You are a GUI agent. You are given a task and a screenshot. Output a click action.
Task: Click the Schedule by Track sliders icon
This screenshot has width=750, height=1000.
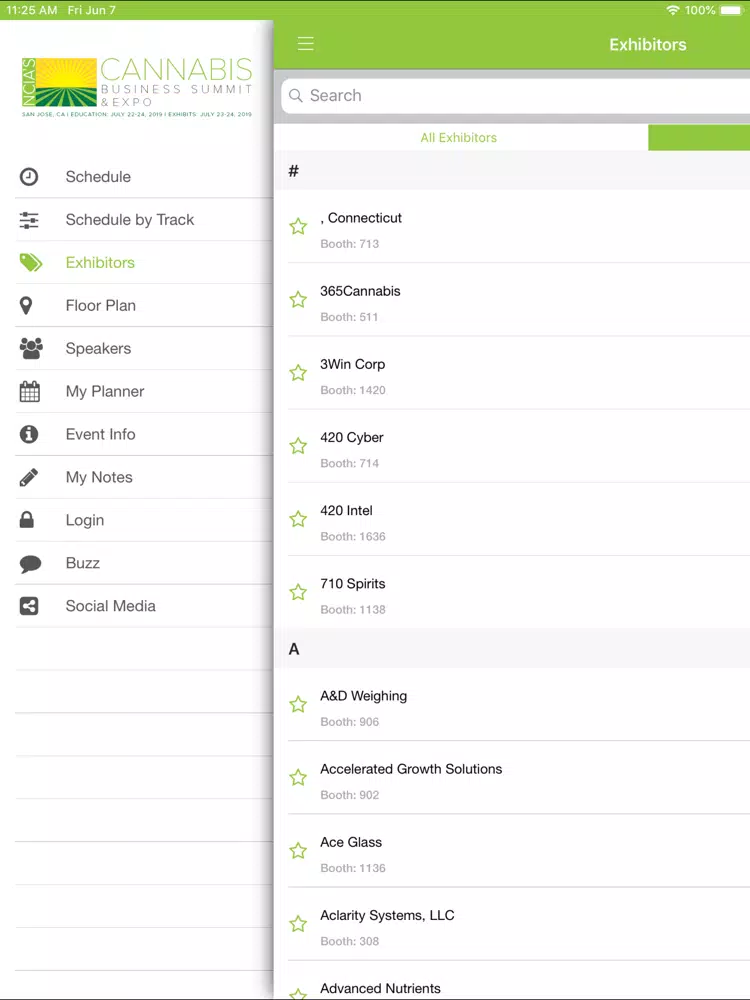tap(29, 220)
